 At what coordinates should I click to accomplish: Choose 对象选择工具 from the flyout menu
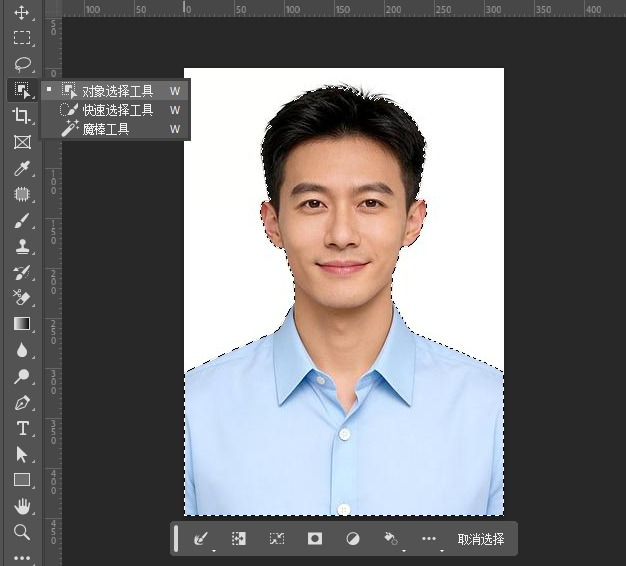pos(115,91)
